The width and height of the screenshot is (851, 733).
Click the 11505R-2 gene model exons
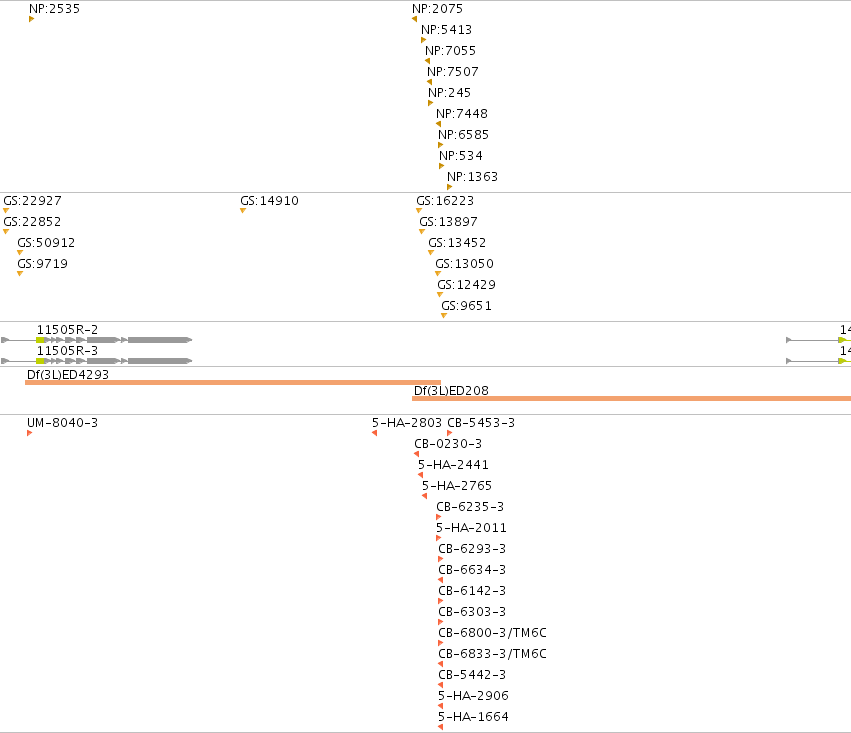97,340
